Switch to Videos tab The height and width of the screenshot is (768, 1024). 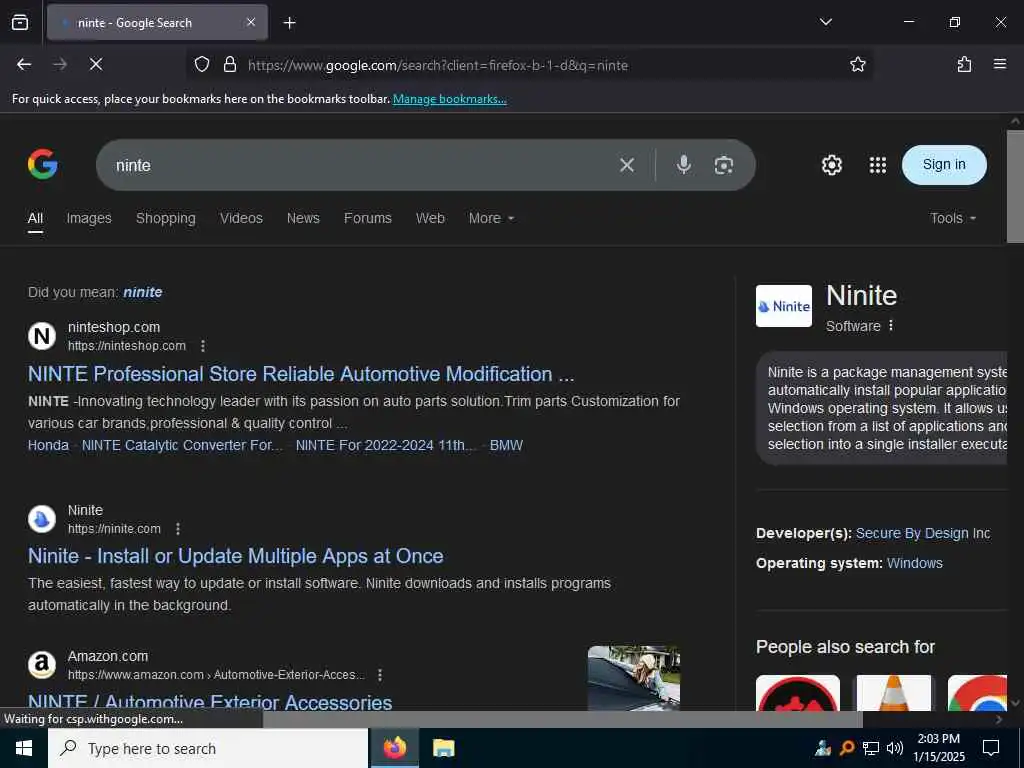(x=241, y=218)
